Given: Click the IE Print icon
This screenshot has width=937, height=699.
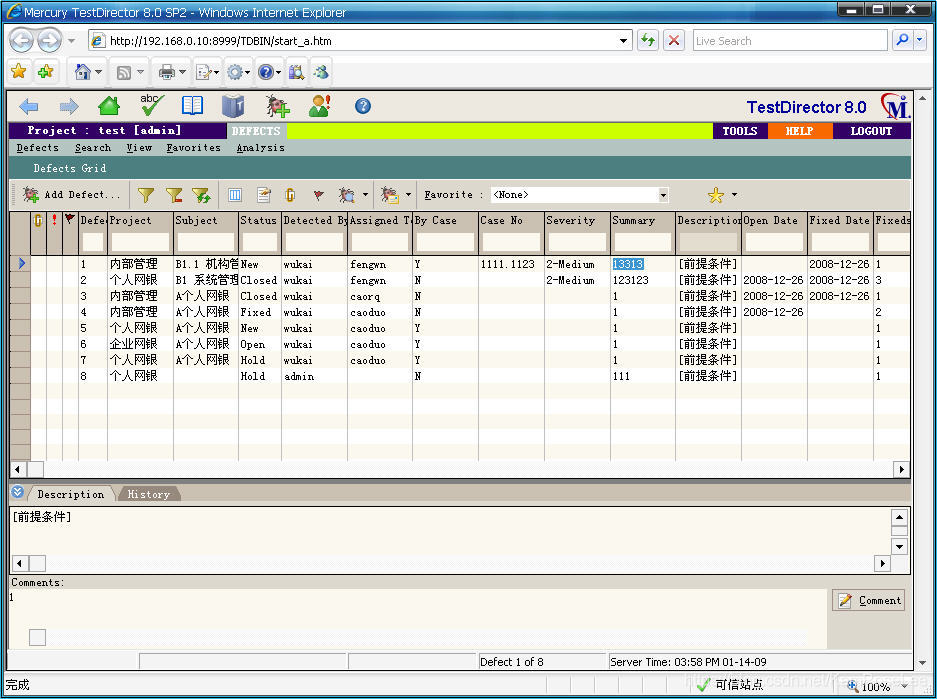Looking at the screenshot, I should tap(167, 72).
